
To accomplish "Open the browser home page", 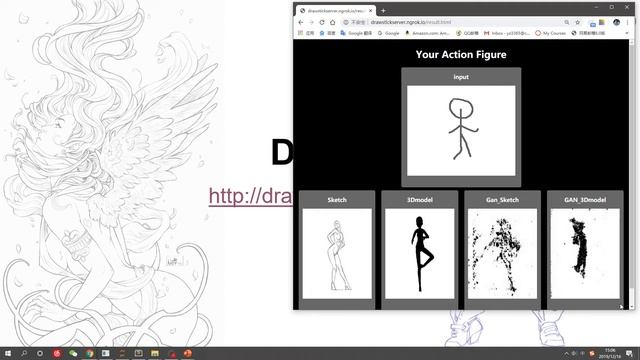I will (333, 22).
